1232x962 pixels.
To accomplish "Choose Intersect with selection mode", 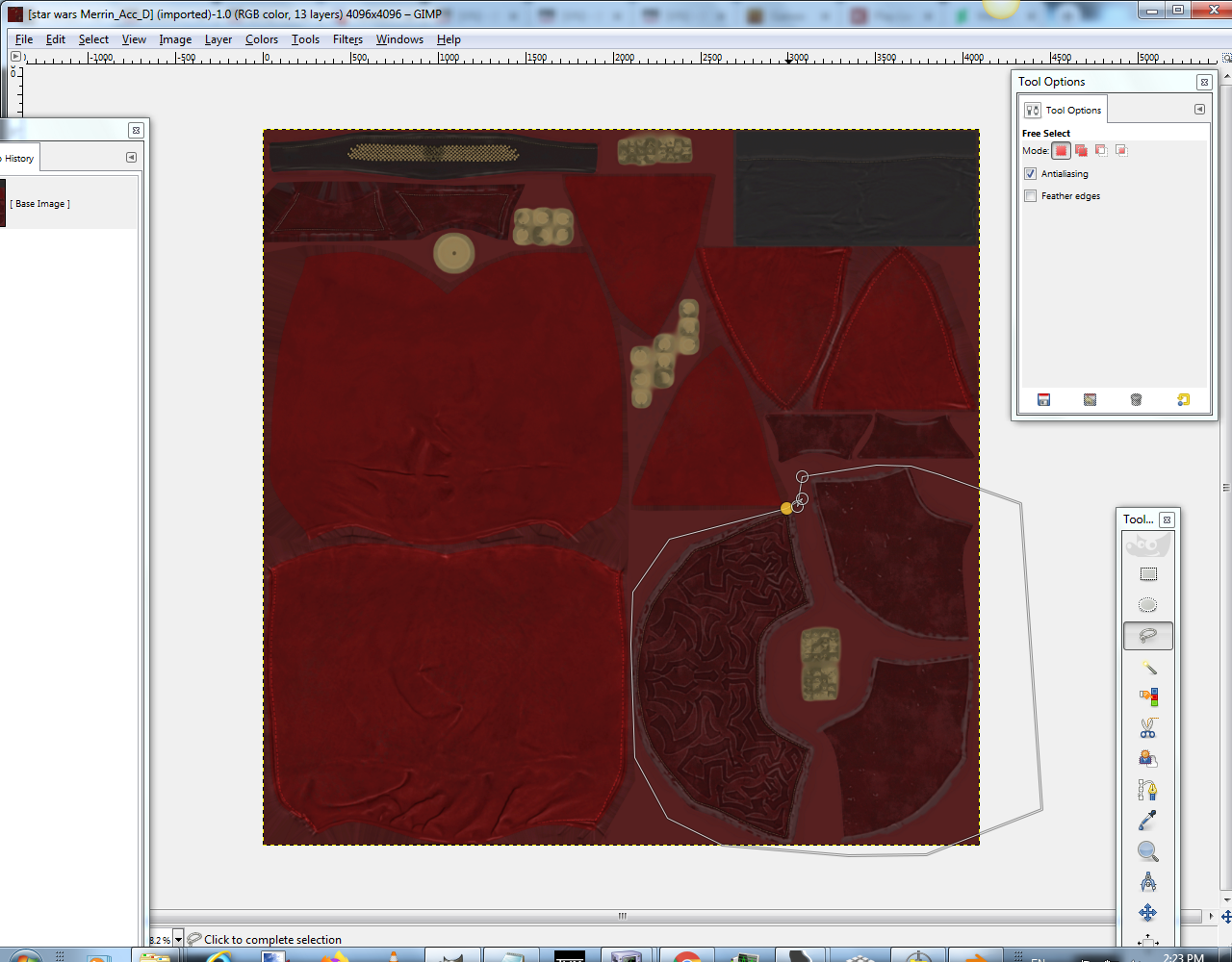I will 1121,150.
